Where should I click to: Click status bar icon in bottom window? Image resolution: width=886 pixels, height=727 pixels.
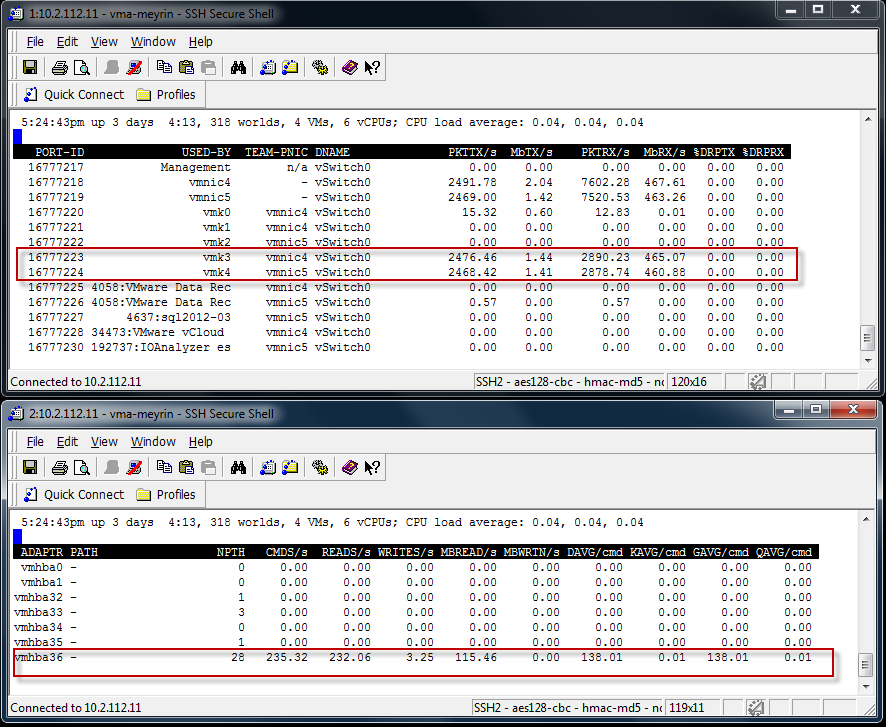[755, 708]
